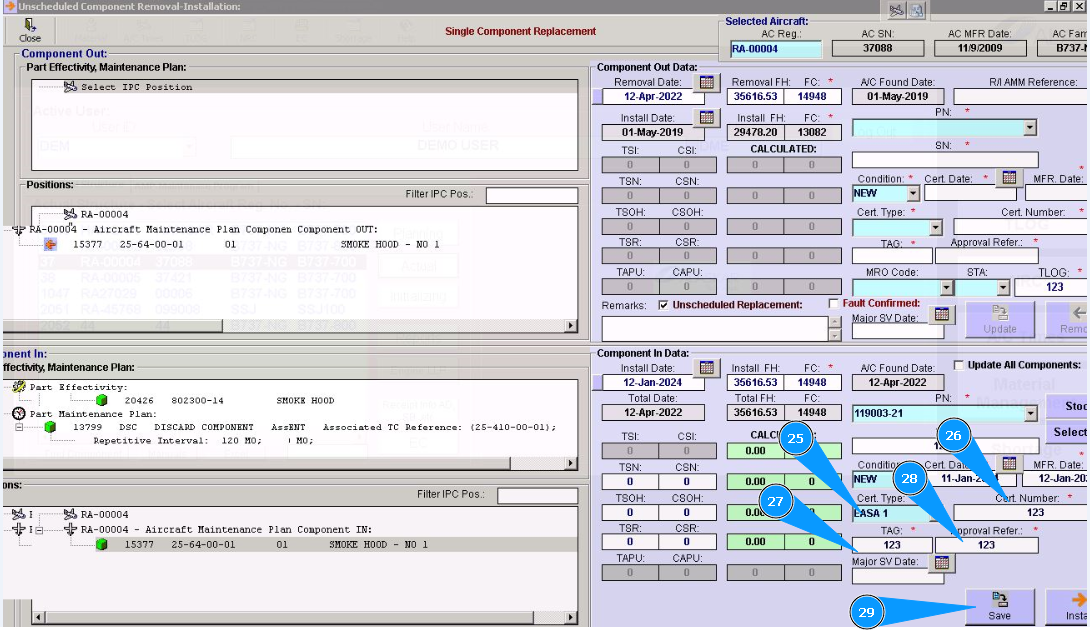Viewport: 1090px width, 633px height.
Task: Open calendar for Component Out Install Date
Action: point(707,118)
